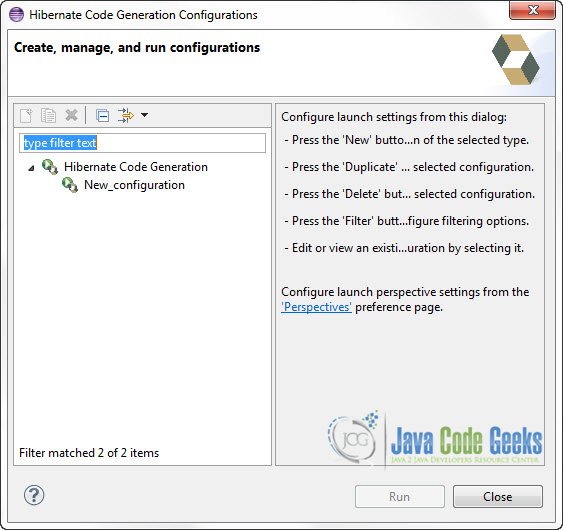Click the Run button
563x530 pixels.
click(x=400, y=497)
